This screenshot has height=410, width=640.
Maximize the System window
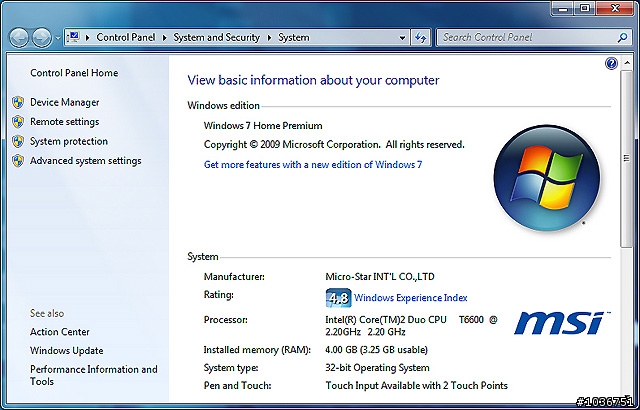pos(585,8)
